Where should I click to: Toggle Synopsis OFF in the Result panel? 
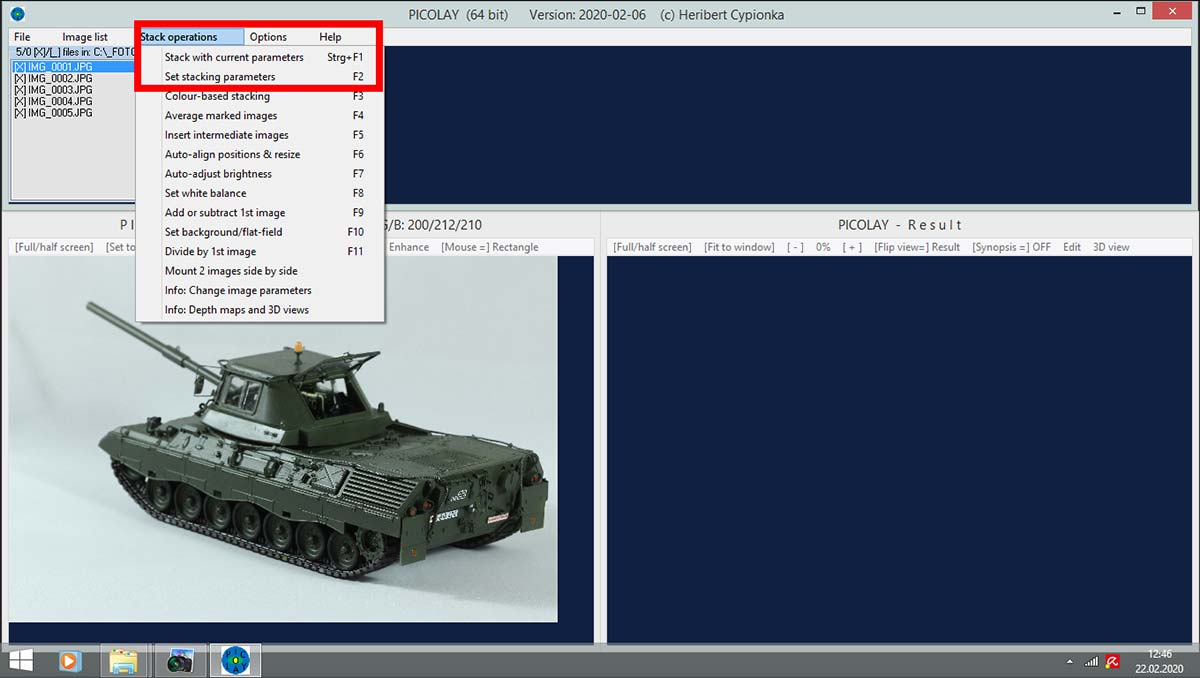click(1011, 247)
